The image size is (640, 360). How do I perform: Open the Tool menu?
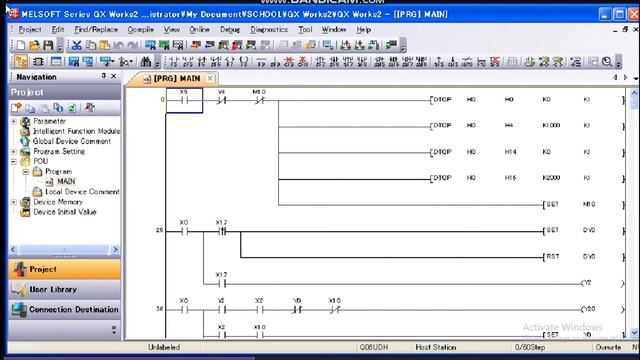coord(305,29)
